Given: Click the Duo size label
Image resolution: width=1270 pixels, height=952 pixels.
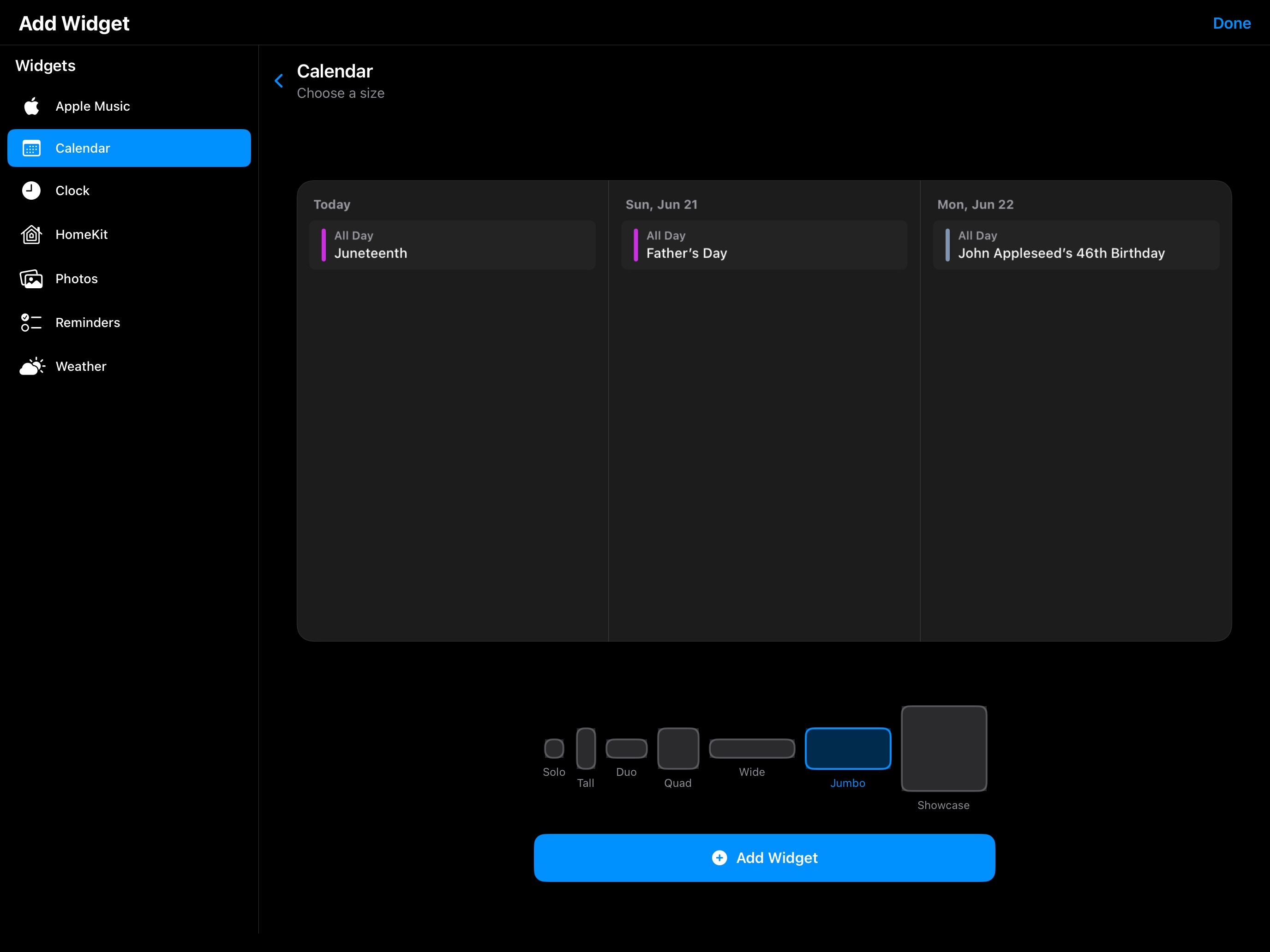Looking at the screenshot, I should 626,772.
